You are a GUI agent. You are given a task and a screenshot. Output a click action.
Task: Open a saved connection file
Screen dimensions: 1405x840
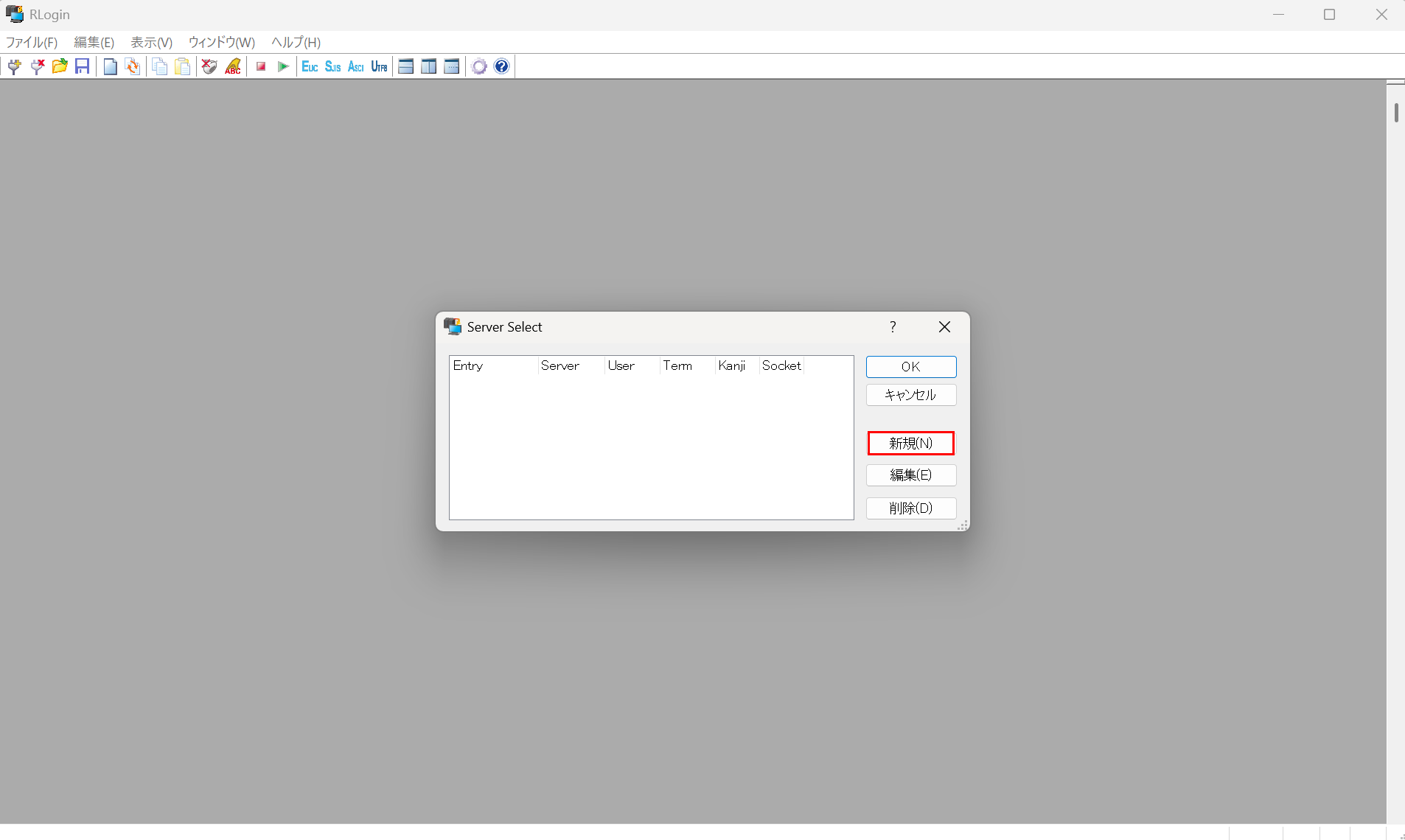tap(59, 66)
